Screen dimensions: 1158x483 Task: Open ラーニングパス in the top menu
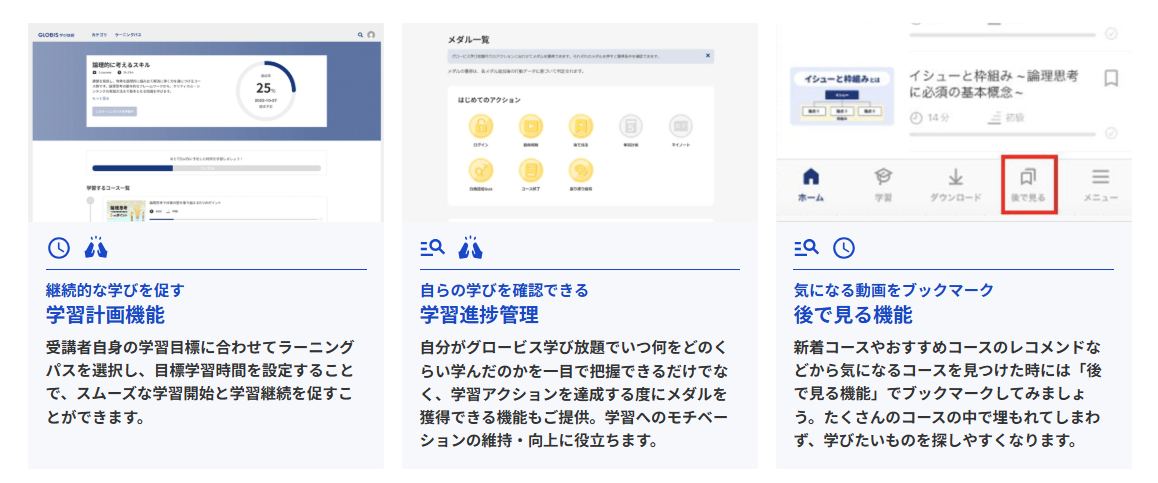(128, 34)
